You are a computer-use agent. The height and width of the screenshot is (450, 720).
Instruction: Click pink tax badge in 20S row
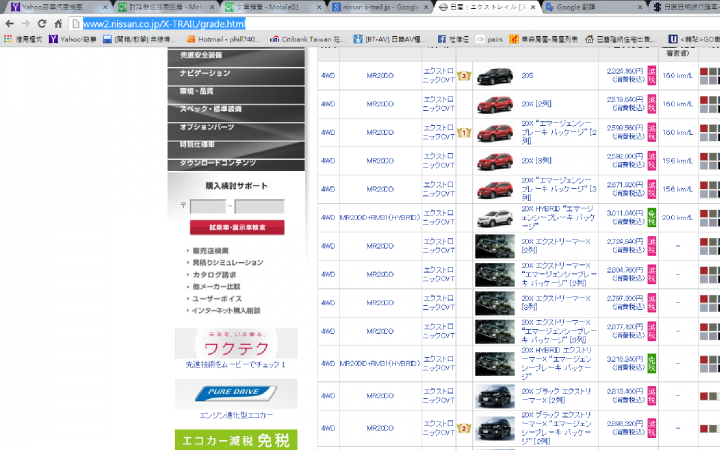(x=652, y=75)
